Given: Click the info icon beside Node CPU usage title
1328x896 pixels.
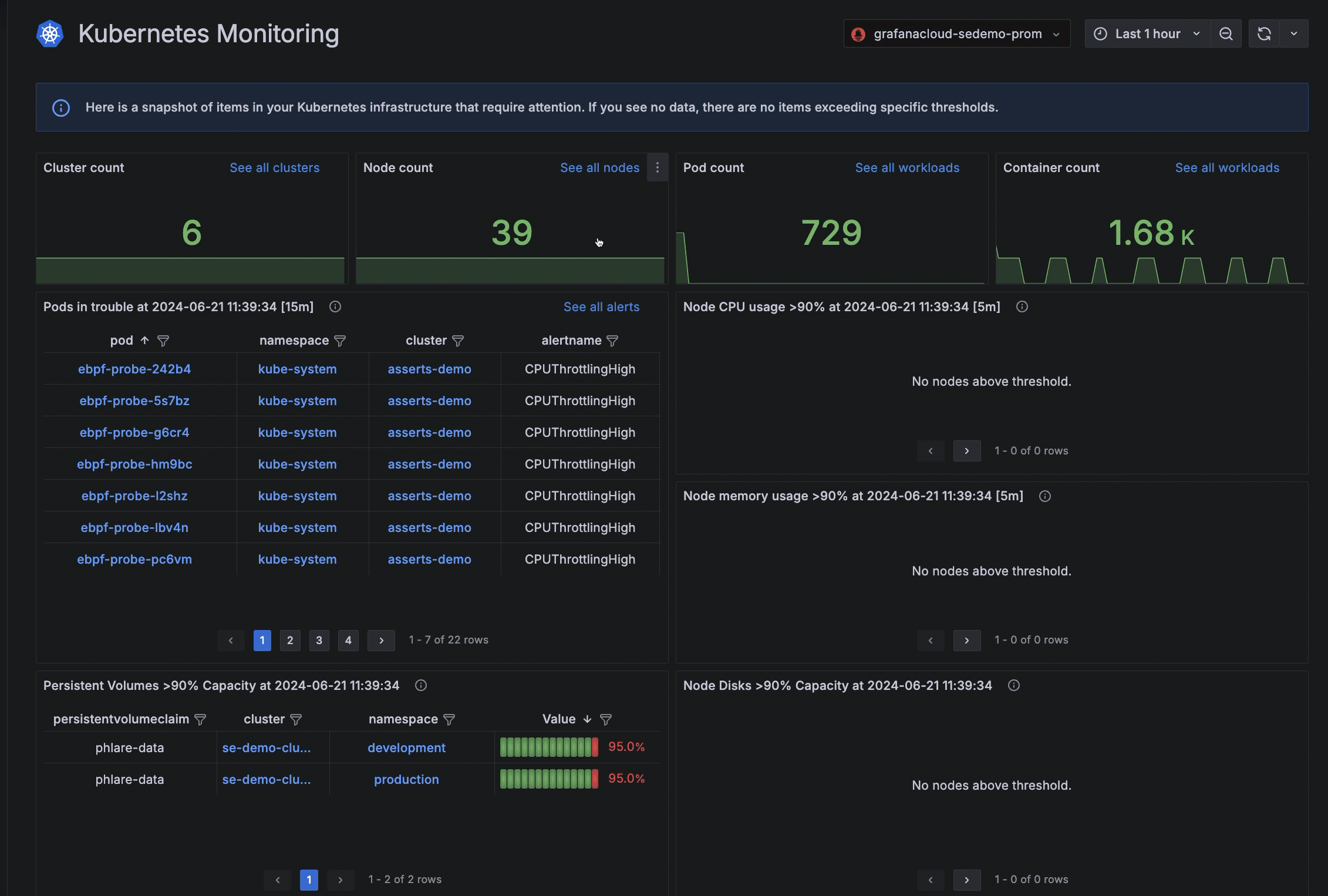Looking at the screenshot, I should click(x=1022, y=306).
